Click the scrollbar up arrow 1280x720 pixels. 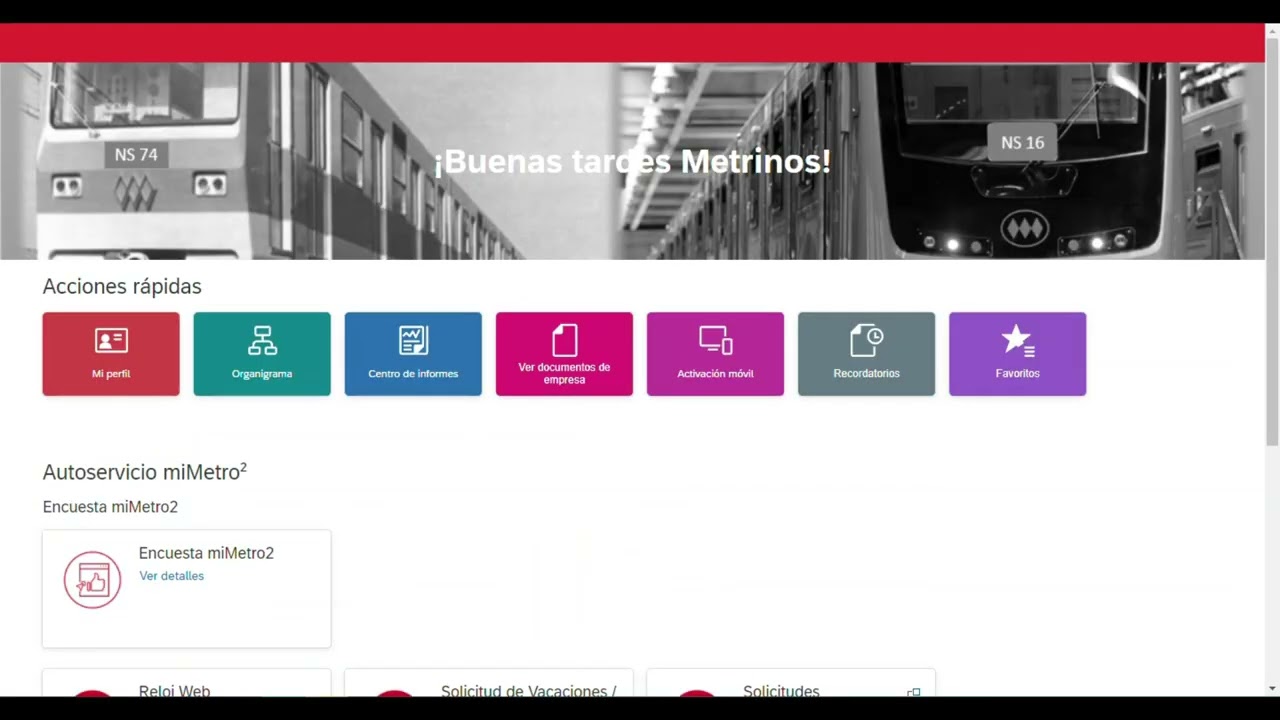[x=1272, y=30]
